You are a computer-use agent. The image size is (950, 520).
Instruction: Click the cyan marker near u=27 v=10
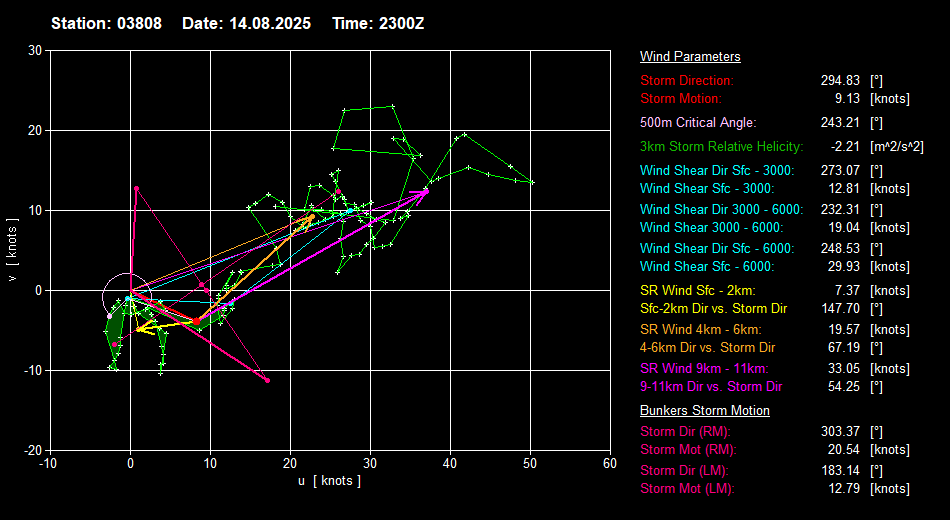350,211
